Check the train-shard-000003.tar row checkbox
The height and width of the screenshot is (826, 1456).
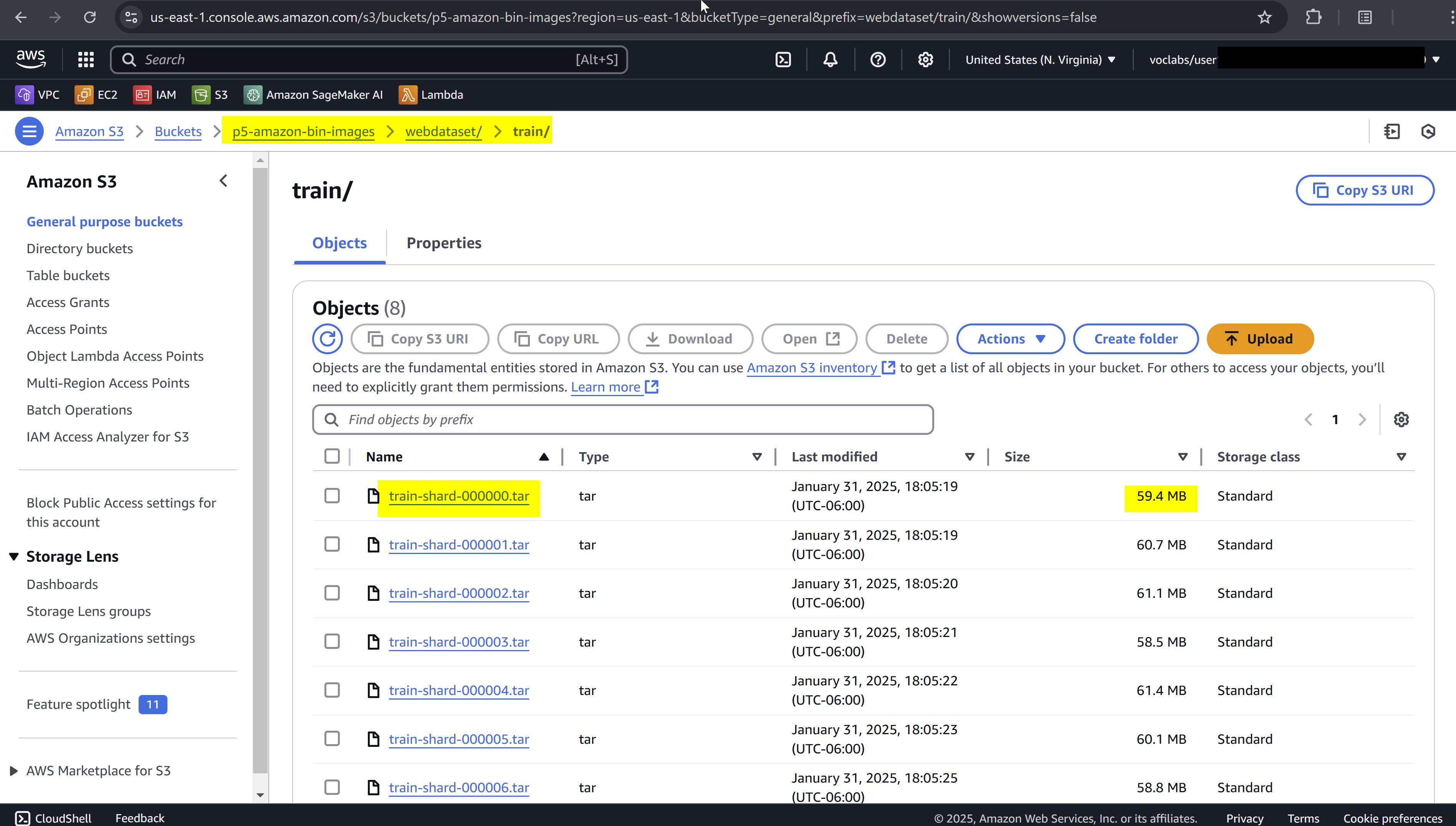point(332,642)
